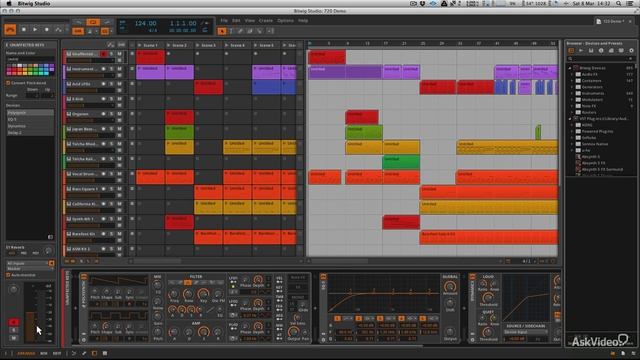Select the eraser tool in the toolbar
The width and height of the screenshot is (640, 360).
tap(250, 31)
